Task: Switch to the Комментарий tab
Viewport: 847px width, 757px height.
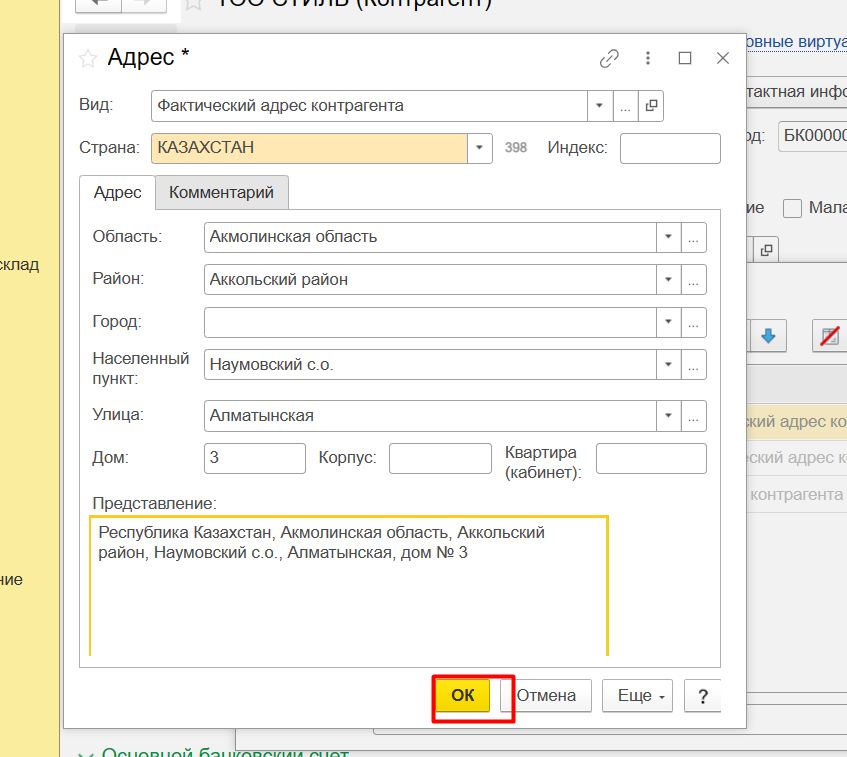Action: click(221, 192)
